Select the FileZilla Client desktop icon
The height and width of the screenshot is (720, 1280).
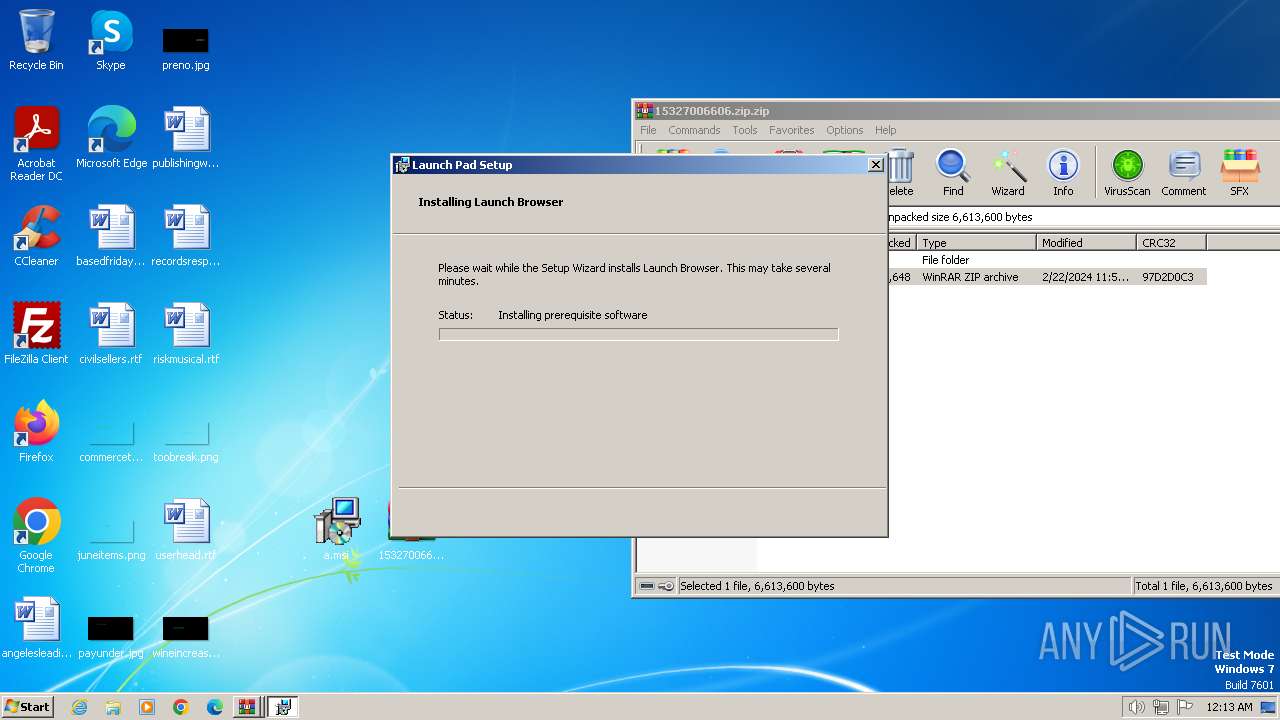pyautogui.click(x=36, y=333)
